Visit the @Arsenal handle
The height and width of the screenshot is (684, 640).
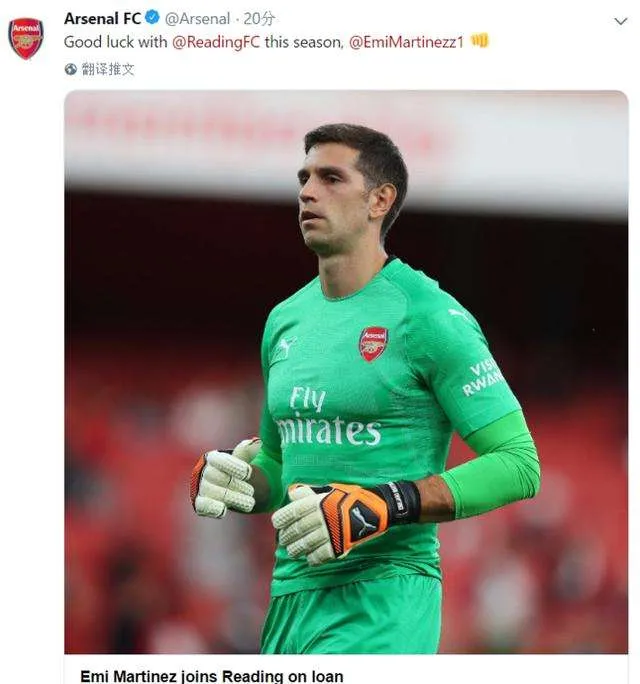coord(197,18)
